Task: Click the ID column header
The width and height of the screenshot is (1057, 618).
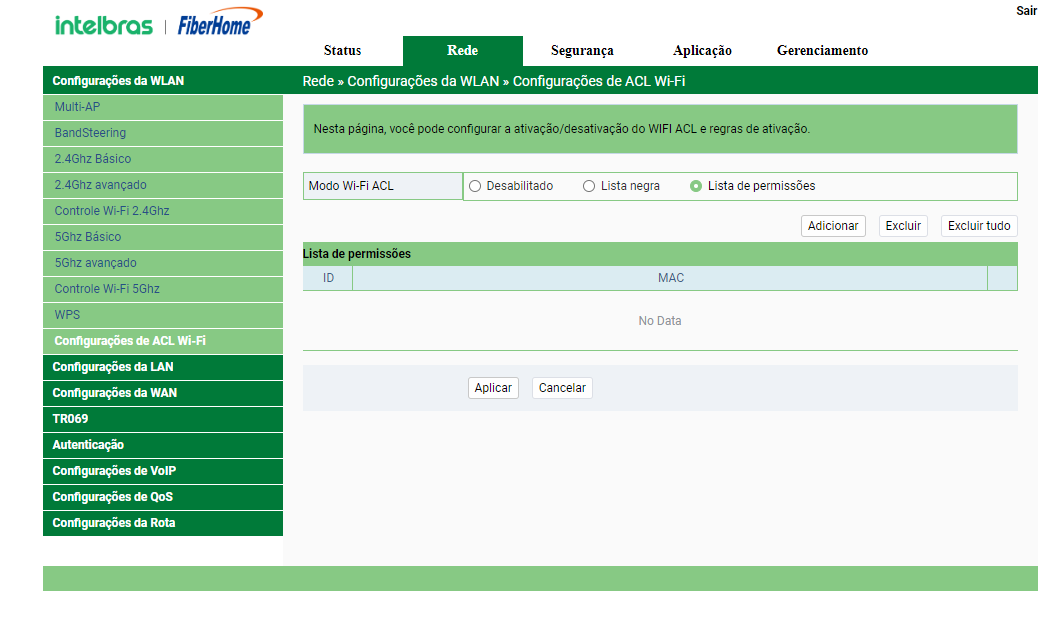Action: pyautogui.click(x=328, y=278)
